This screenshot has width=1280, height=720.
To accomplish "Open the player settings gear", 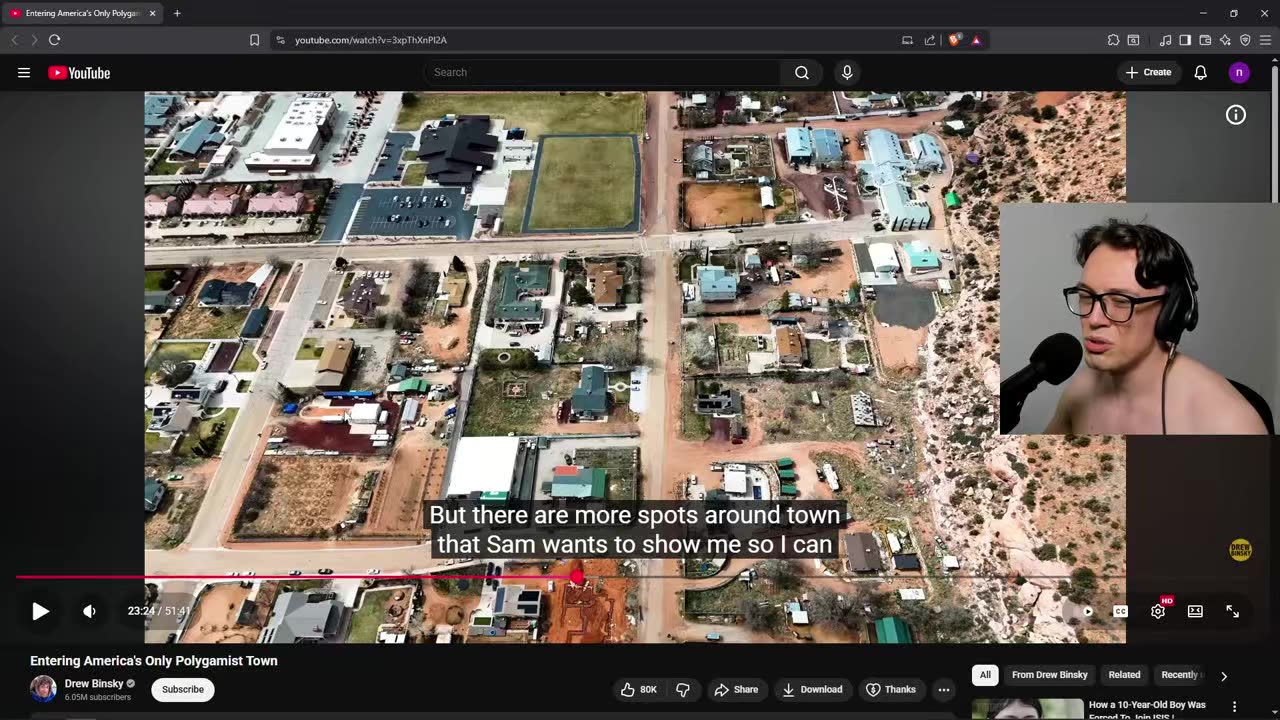I will [x=1158, y=611].
